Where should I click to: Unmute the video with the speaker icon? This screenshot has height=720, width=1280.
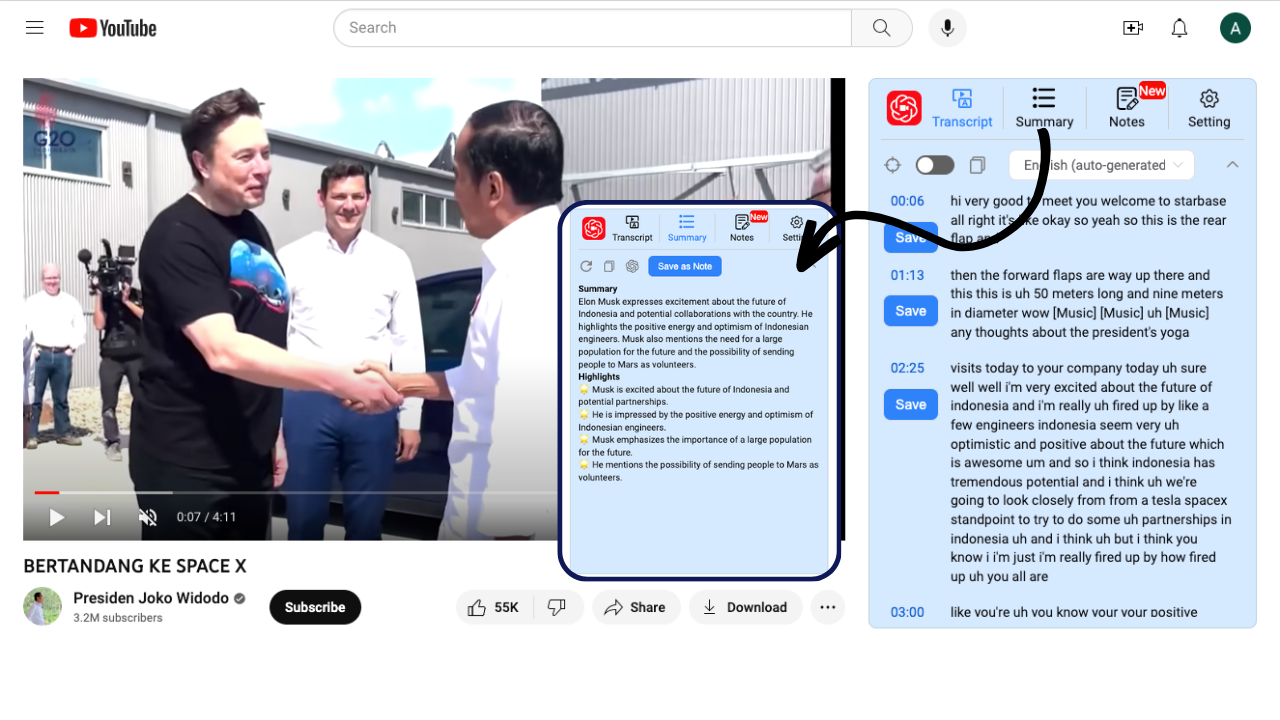coord(148,517)
